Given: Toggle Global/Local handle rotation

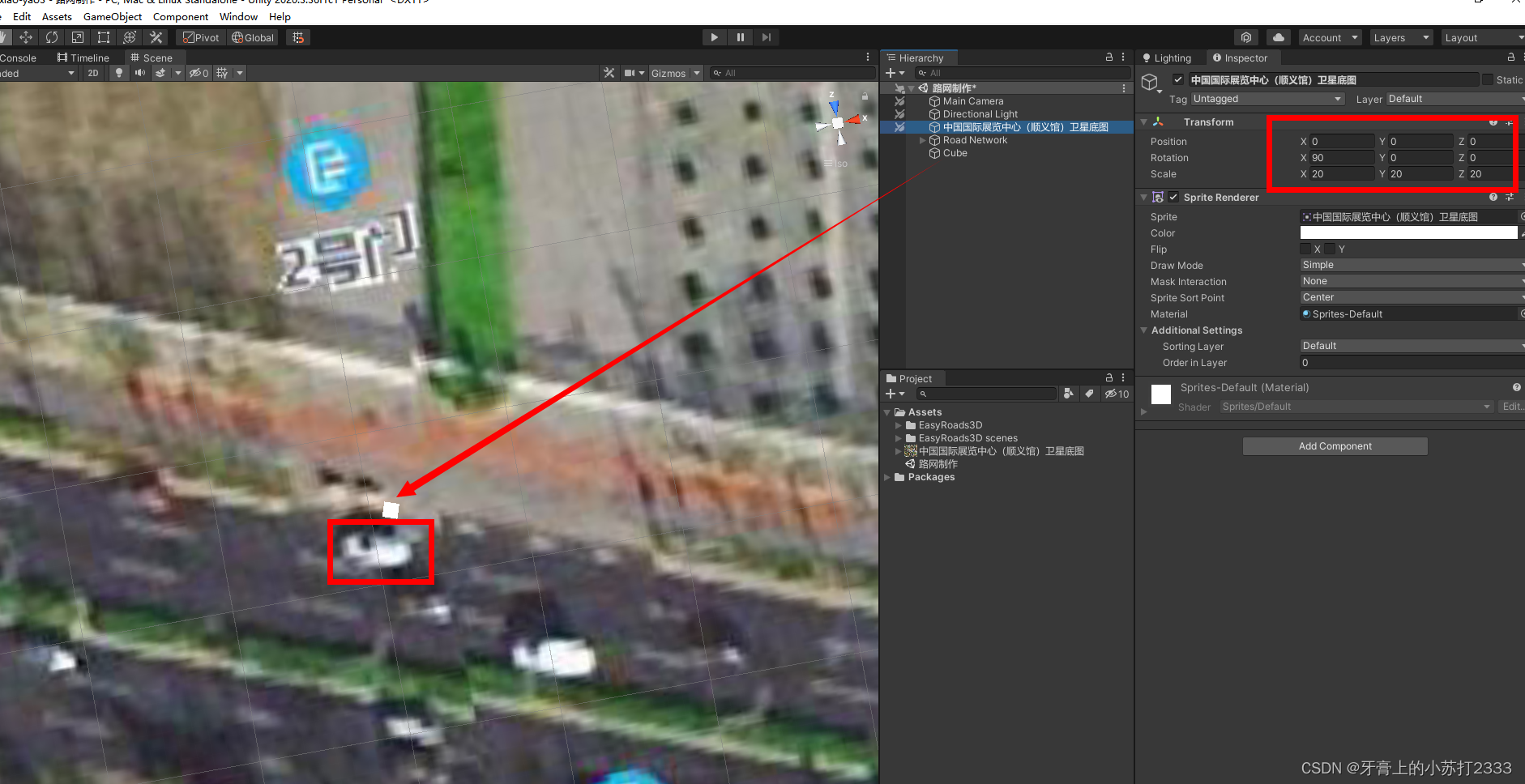Looking at the screenshot, I should [253, 37].
